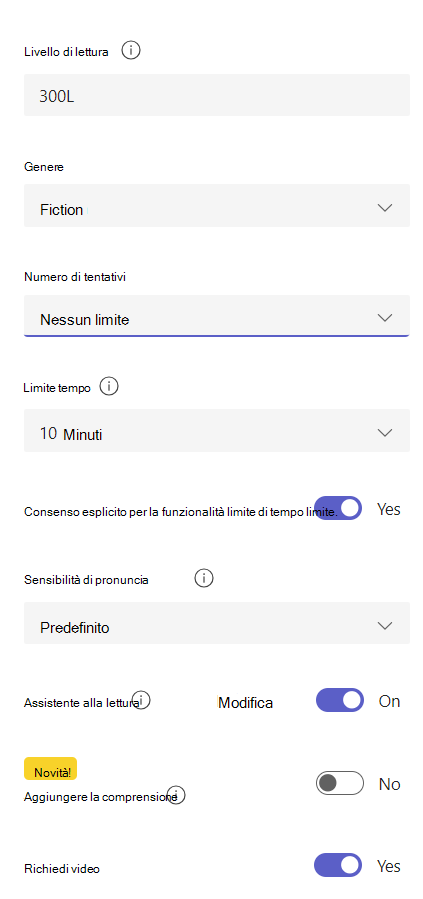Click info icon next to Assistente alla lettura

click(141, 700)
